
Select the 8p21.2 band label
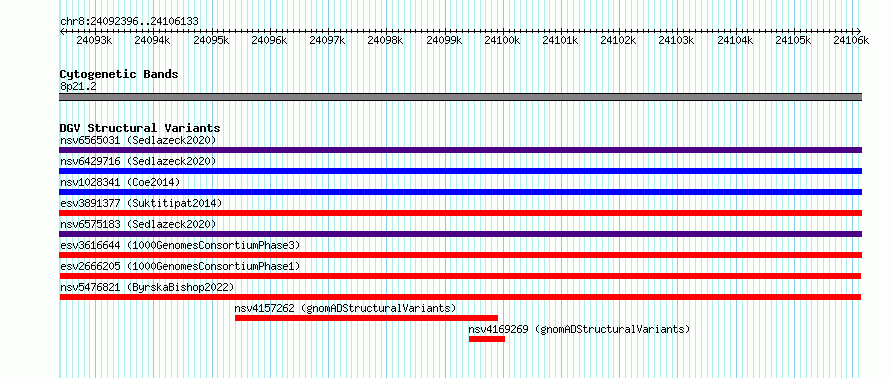click(x=78, y=86)
